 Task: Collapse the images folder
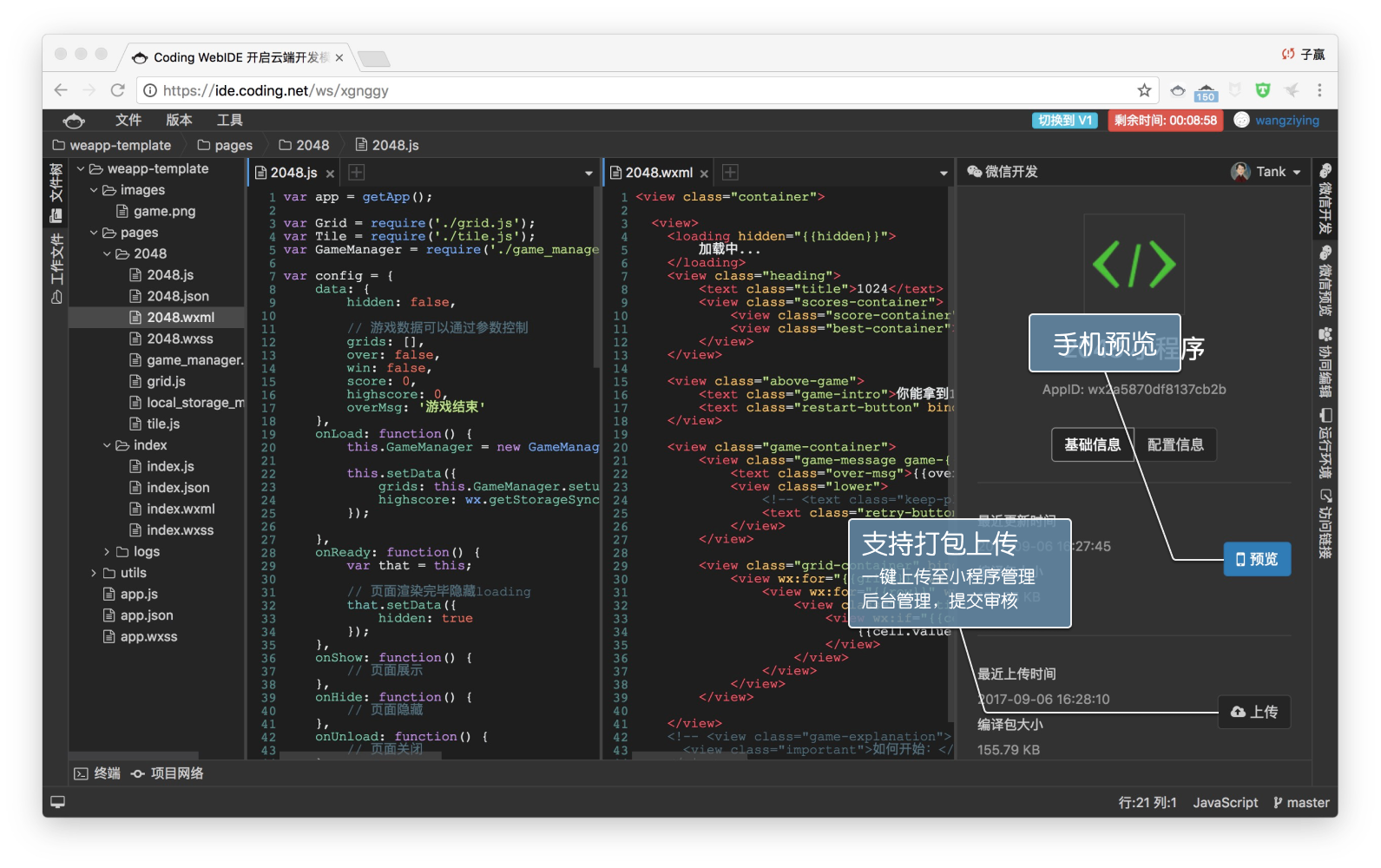[94, 190]
